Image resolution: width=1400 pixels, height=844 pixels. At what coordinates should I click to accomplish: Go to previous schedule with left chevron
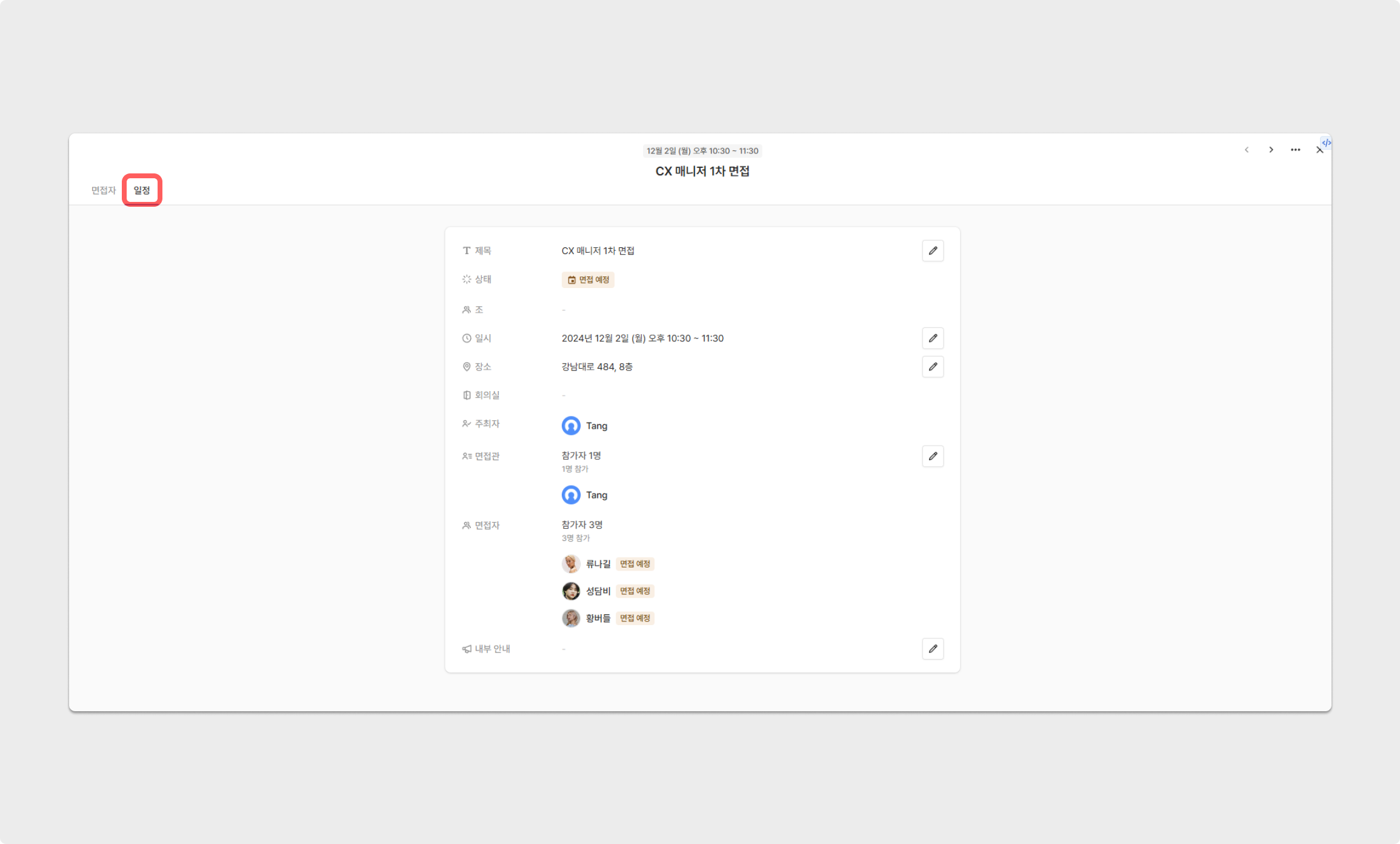pos(1247,150)
